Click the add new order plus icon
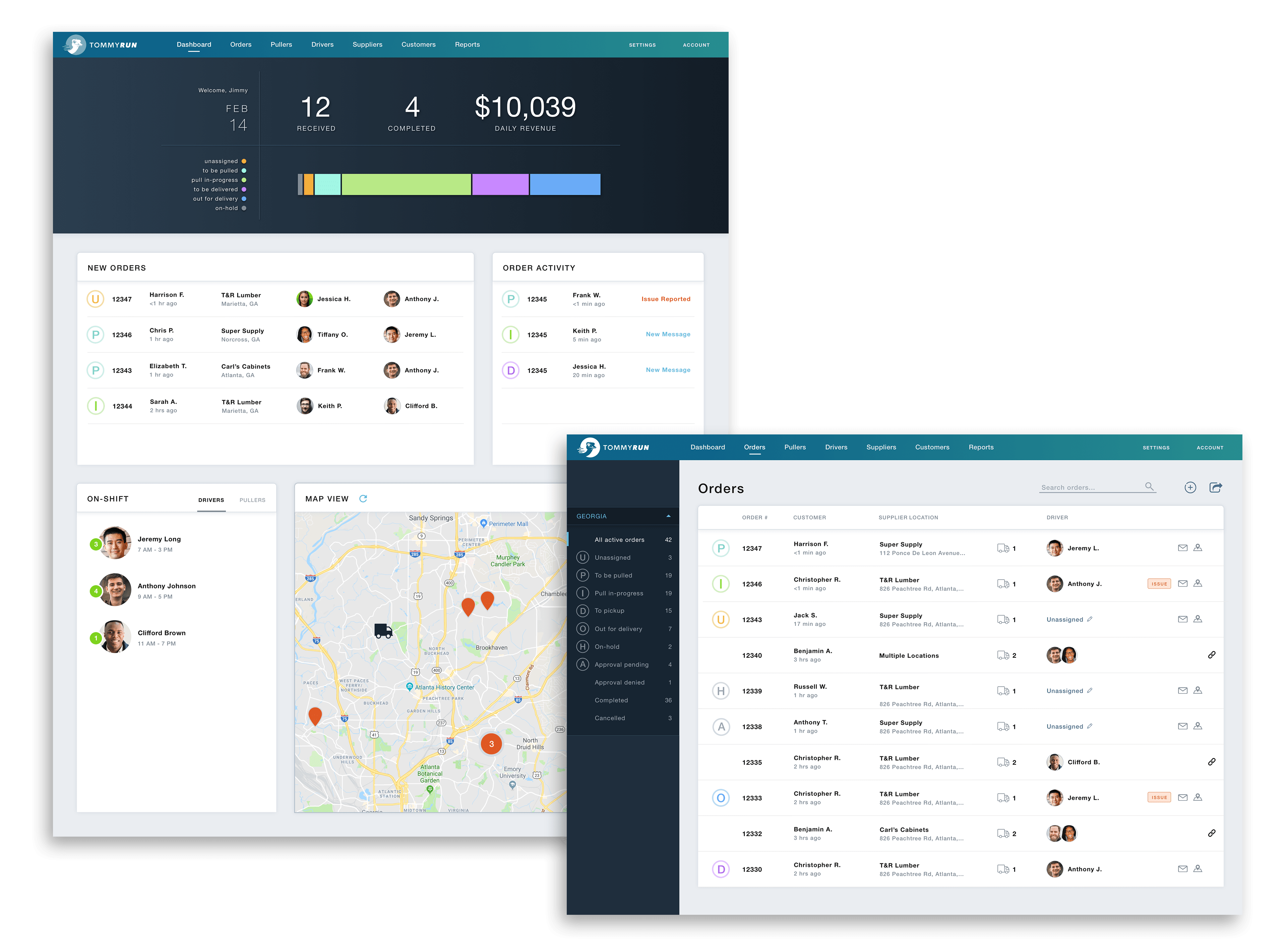 pos(1190,487)
